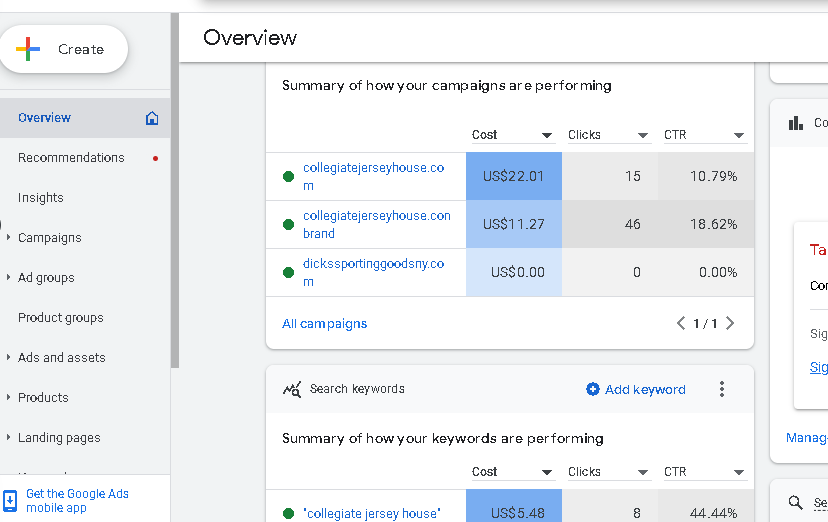The height and width of the screenshot is (522, 828).
Task: Click the Search keywords card header icon
Action: coord(292,389)
